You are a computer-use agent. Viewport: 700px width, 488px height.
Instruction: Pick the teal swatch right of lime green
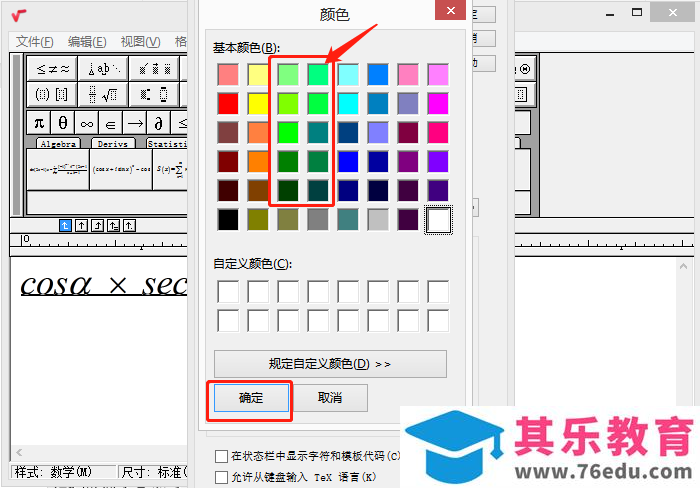(318, 133)
